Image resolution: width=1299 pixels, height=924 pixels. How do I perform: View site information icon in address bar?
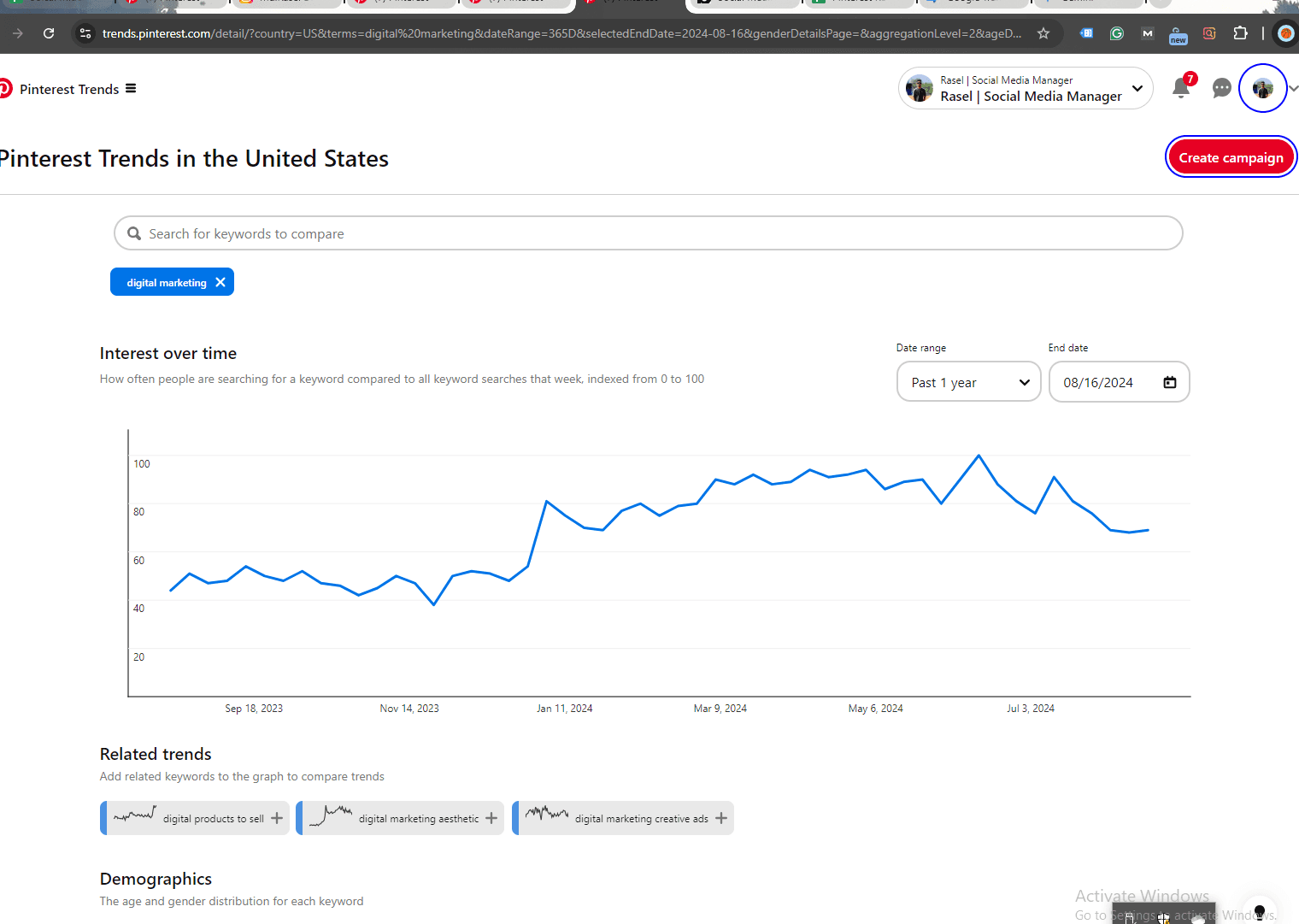click(x=85, y=33)
